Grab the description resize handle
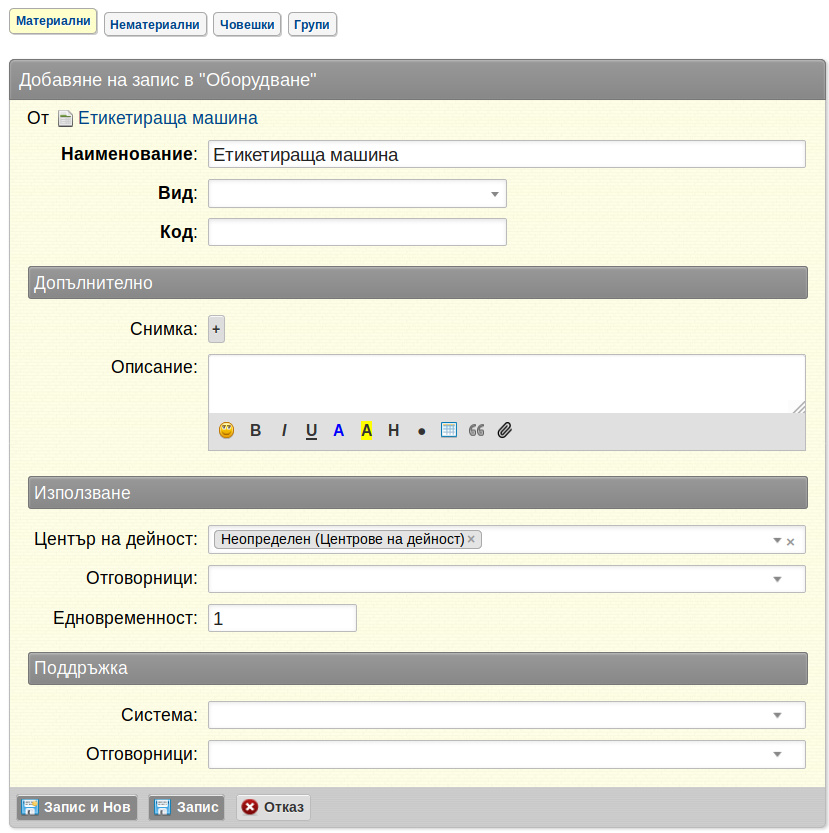 [799, 407]
